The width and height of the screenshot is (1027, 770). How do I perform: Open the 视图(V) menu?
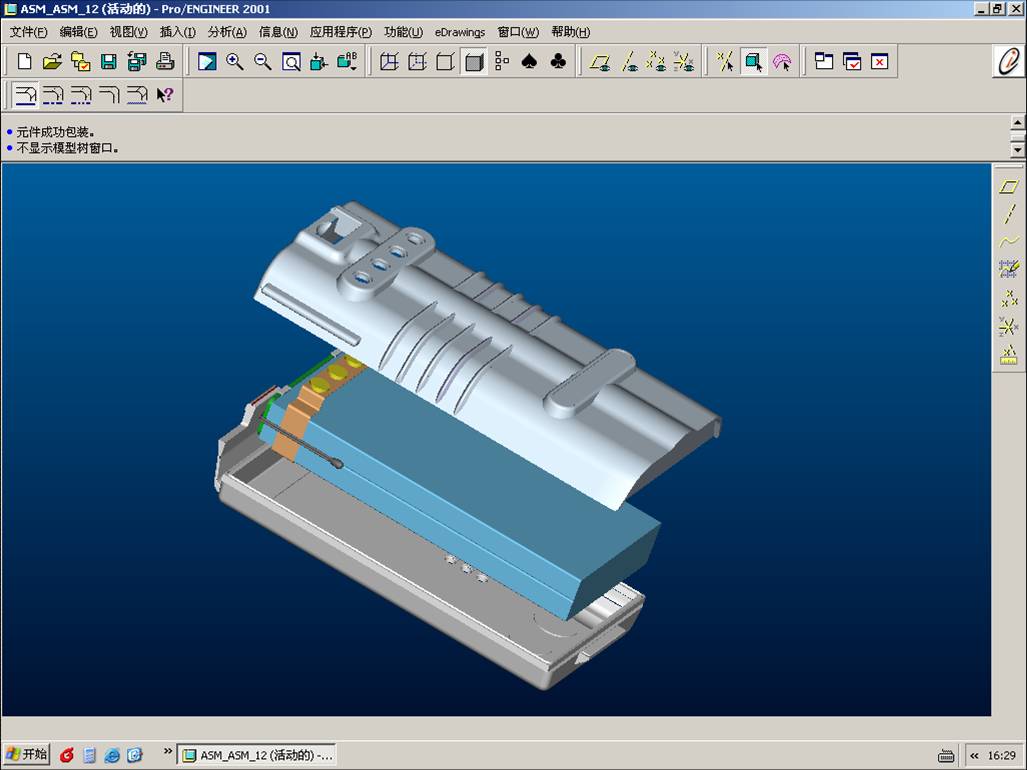click(128, 32)
